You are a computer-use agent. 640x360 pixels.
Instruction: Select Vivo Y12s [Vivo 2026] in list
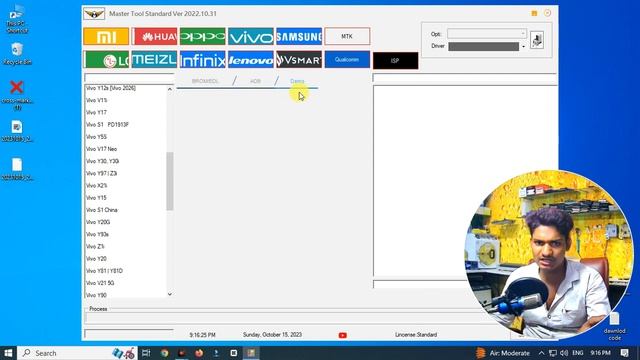111,88
